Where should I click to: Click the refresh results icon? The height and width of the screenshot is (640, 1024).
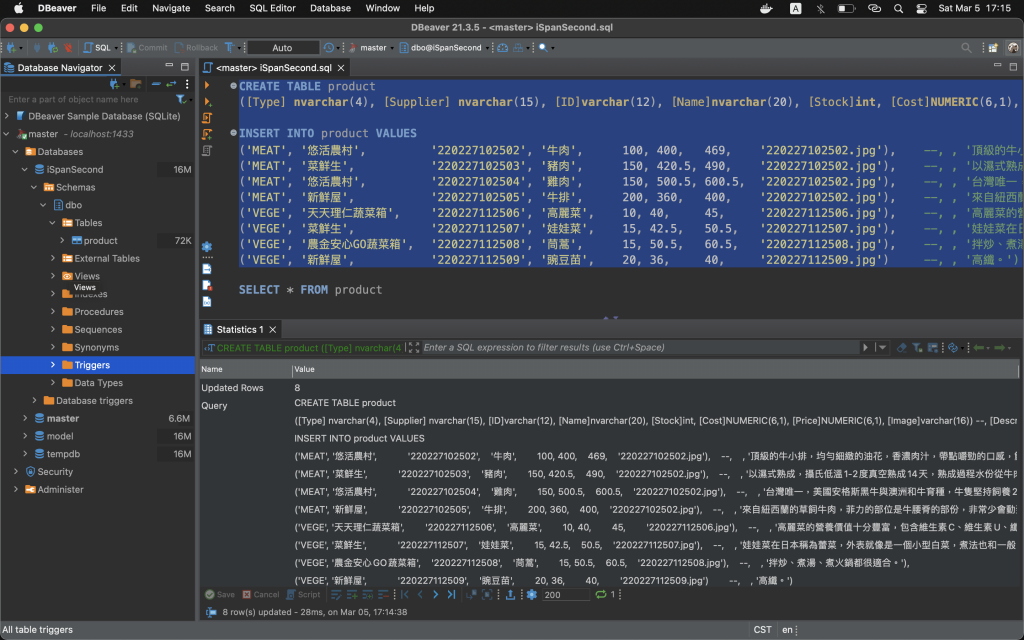pos(600,594)
